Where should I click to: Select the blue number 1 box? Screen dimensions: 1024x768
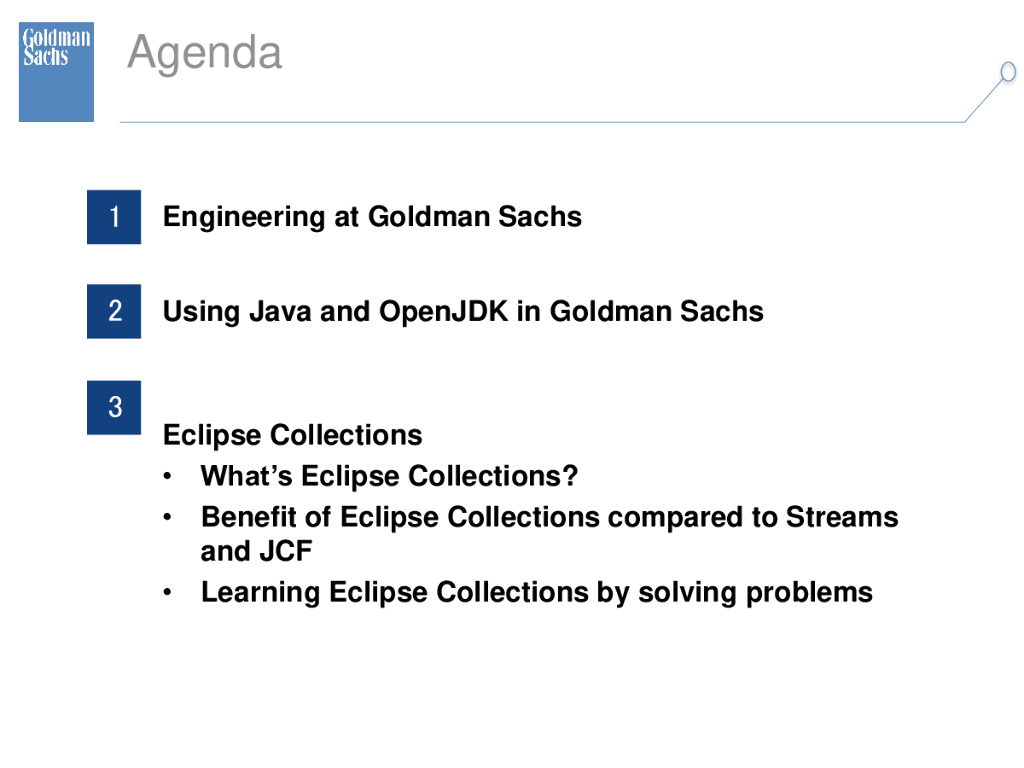coord(114,216)
